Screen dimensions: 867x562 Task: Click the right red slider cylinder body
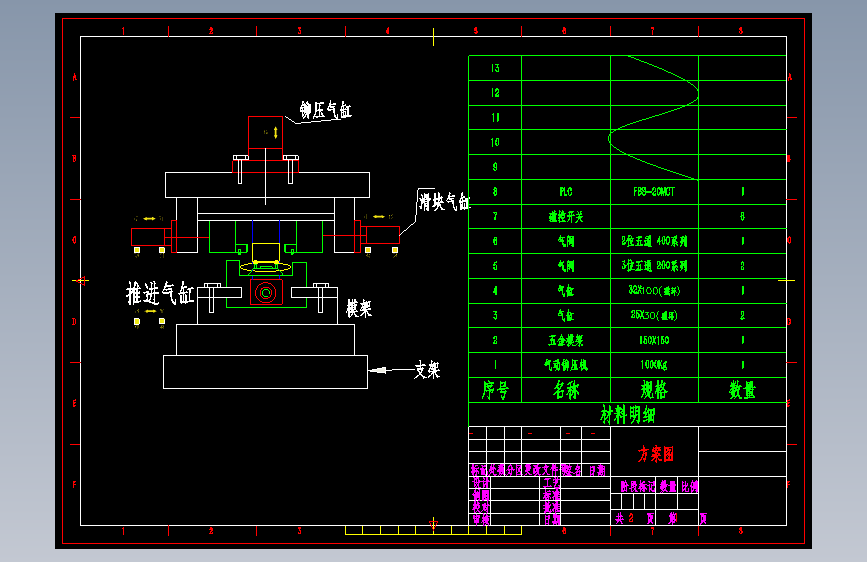coord(383,235)
